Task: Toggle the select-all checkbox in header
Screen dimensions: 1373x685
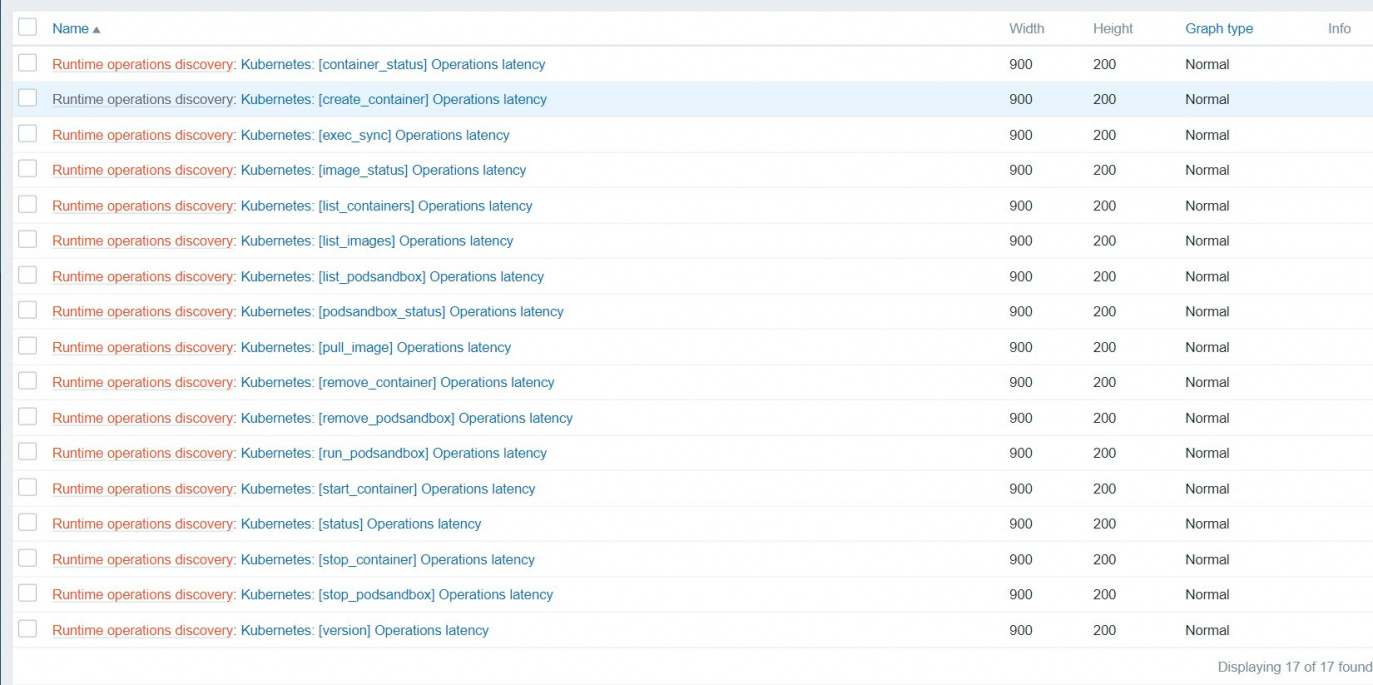Action: [28, 28]
